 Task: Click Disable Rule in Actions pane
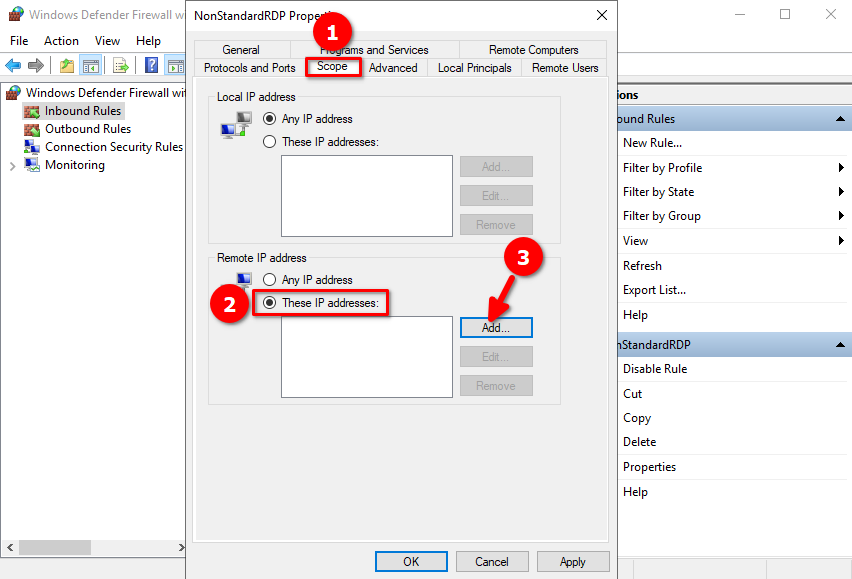click(x=655, y=369)
